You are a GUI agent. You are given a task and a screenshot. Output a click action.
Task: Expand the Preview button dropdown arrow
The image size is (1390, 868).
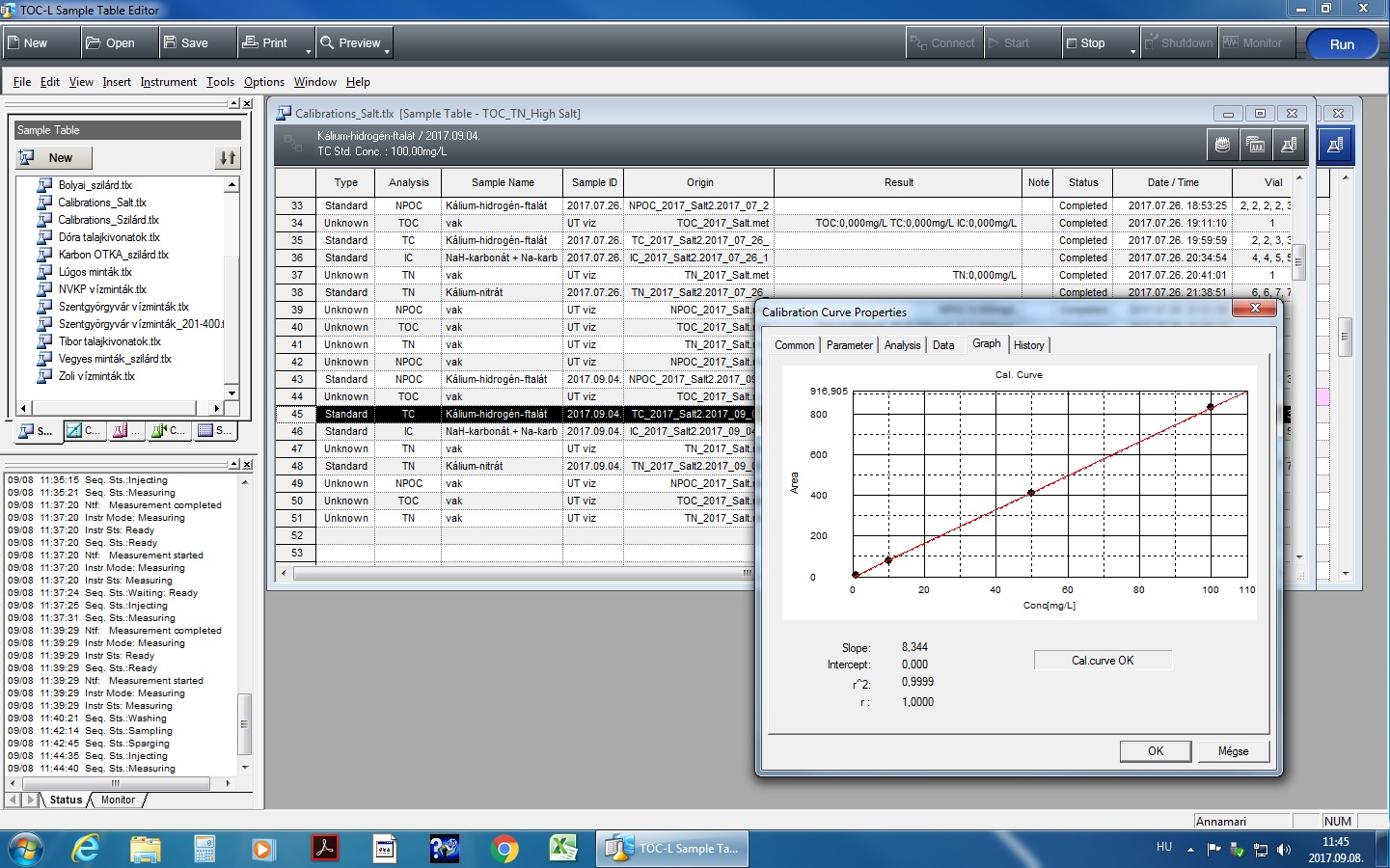[x=387, y=51]
